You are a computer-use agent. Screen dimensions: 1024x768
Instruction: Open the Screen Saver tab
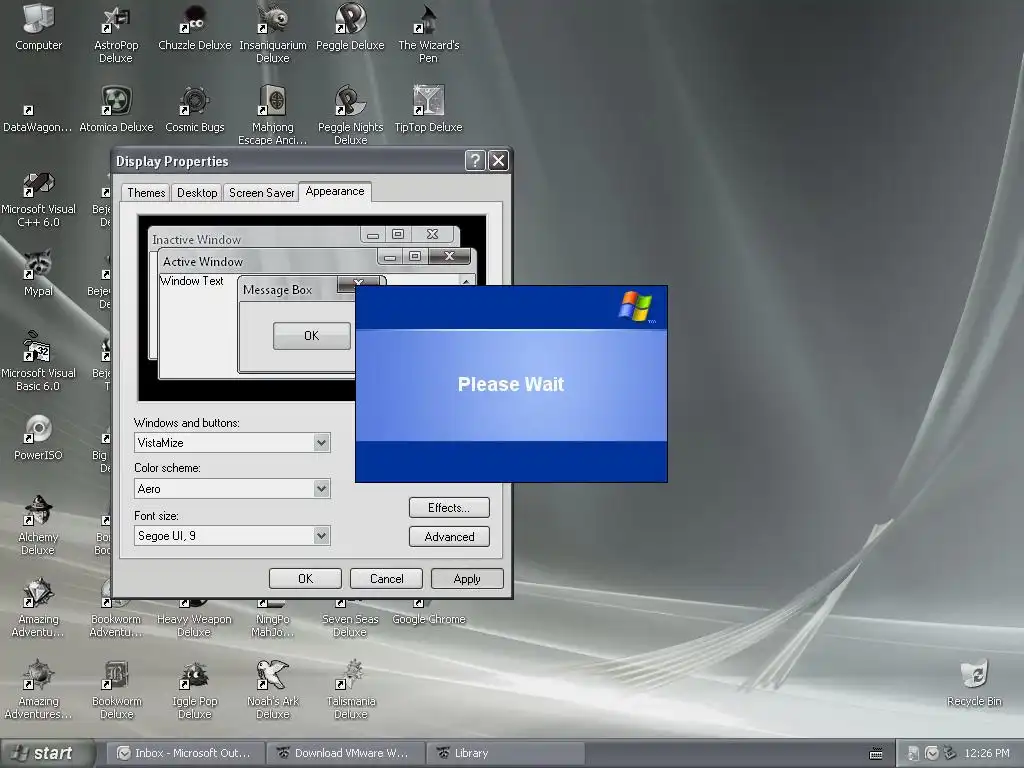point(261,193)
